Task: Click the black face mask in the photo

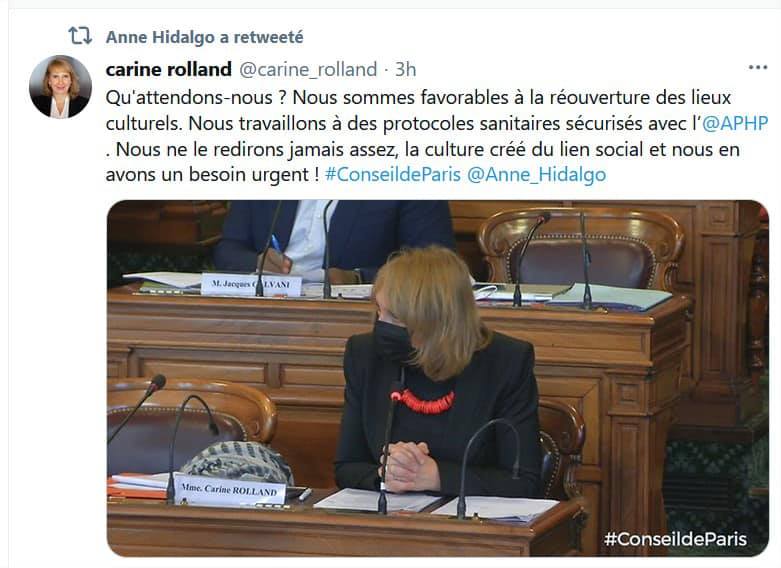Action: (x=392, y=340)
